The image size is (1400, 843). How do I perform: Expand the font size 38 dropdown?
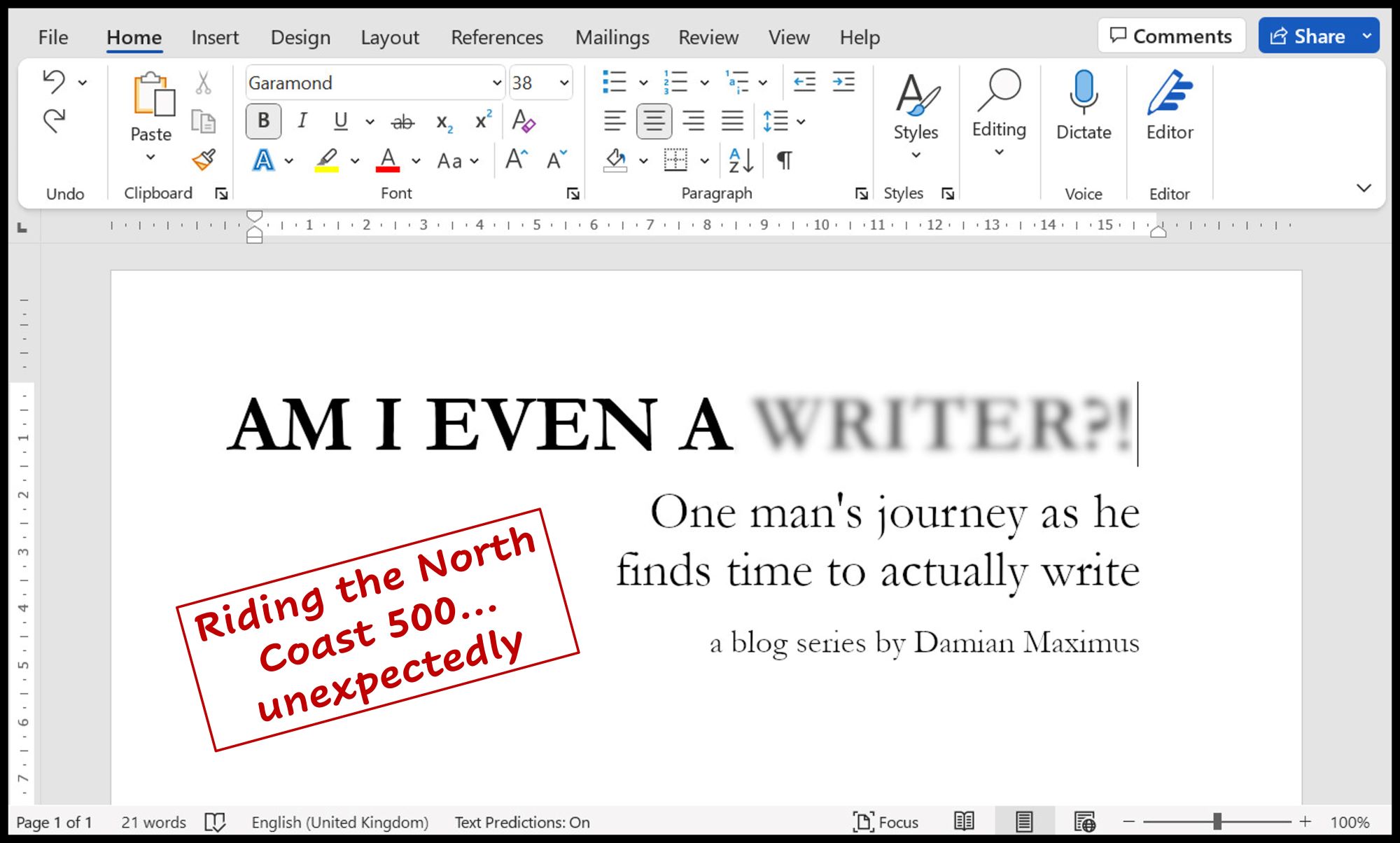[563, 83]
